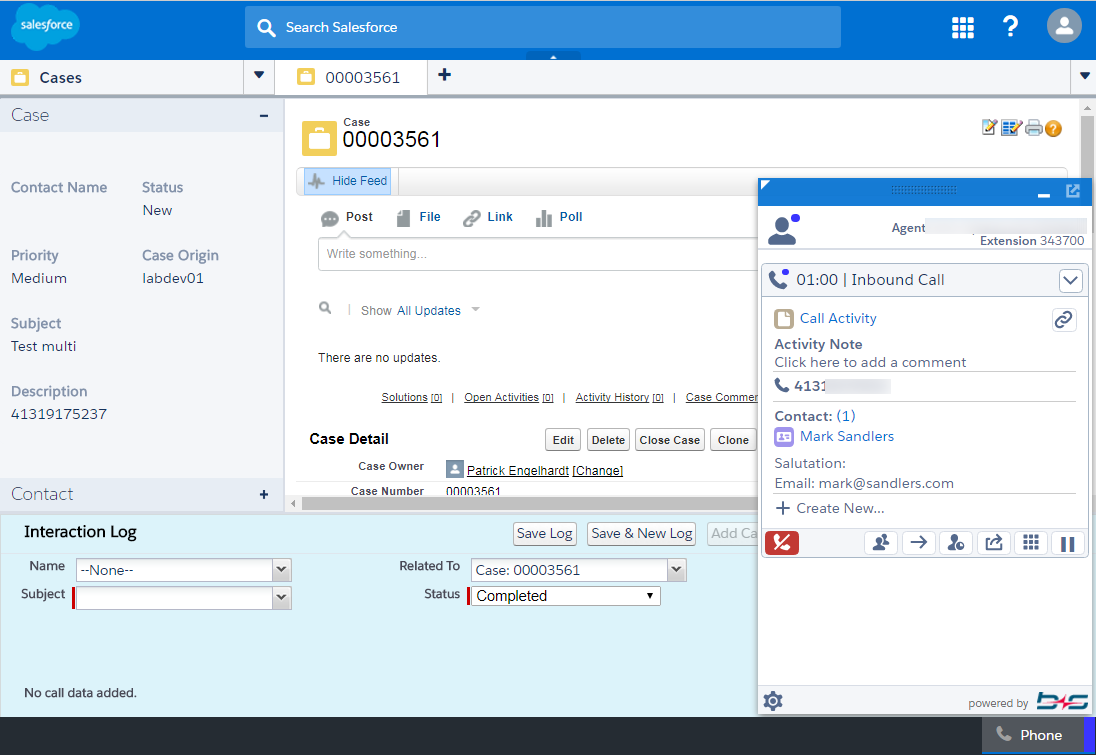Open the console tabs overflow dropdown
The width and height of the screenshot is (1096, 755).
point(1085,76)
